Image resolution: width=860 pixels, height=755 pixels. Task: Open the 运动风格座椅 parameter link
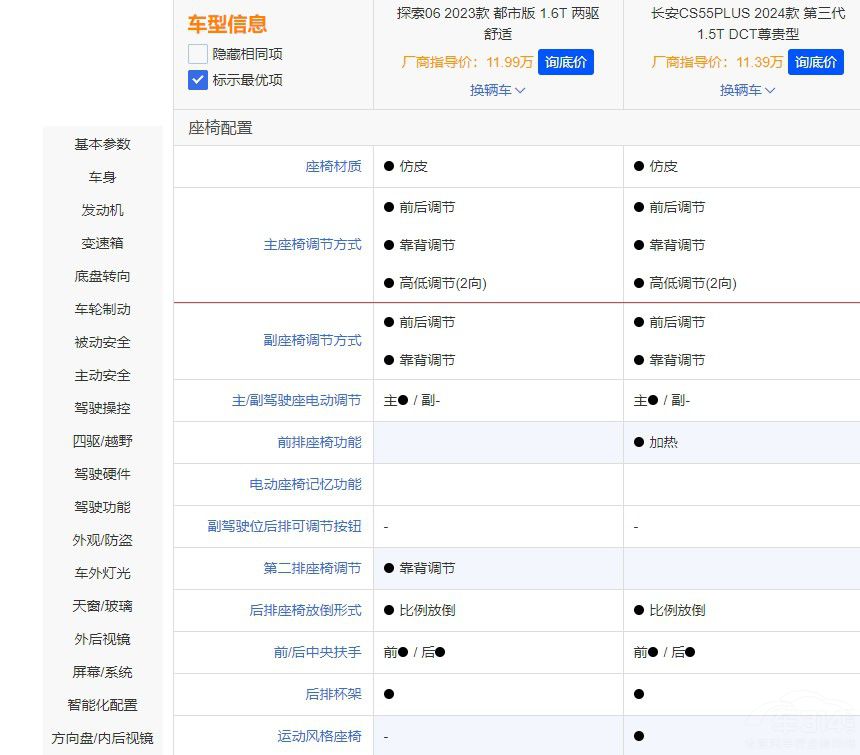(319, 736)
